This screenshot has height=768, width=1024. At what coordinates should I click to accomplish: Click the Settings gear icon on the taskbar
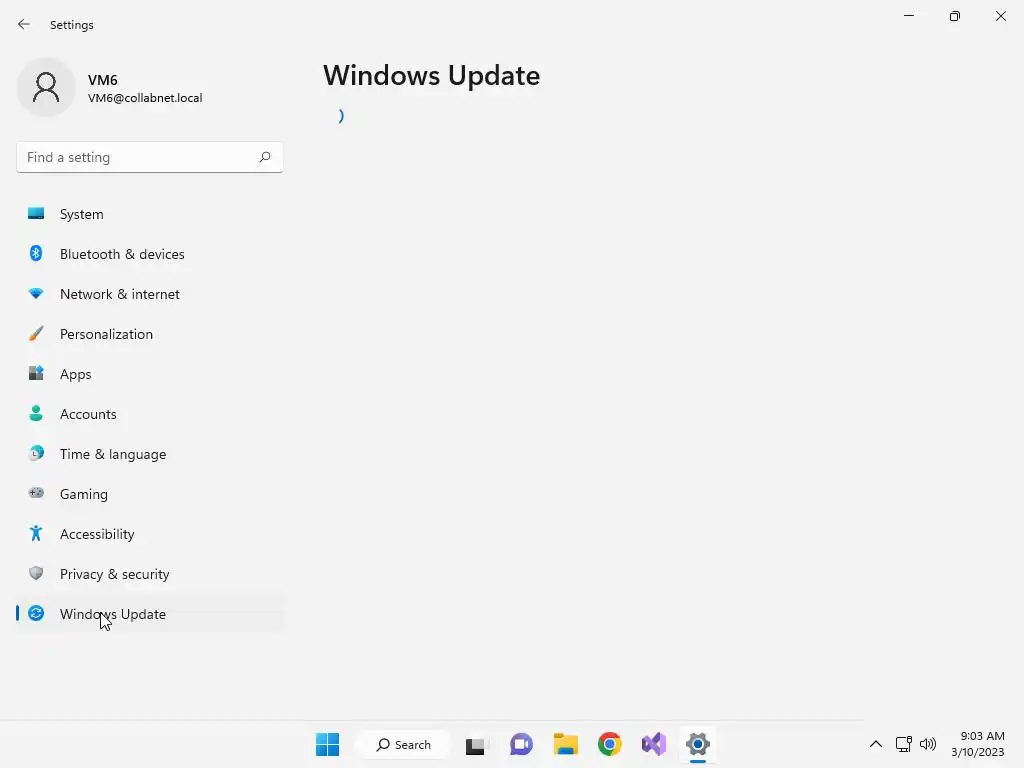[x=697, y=744]
